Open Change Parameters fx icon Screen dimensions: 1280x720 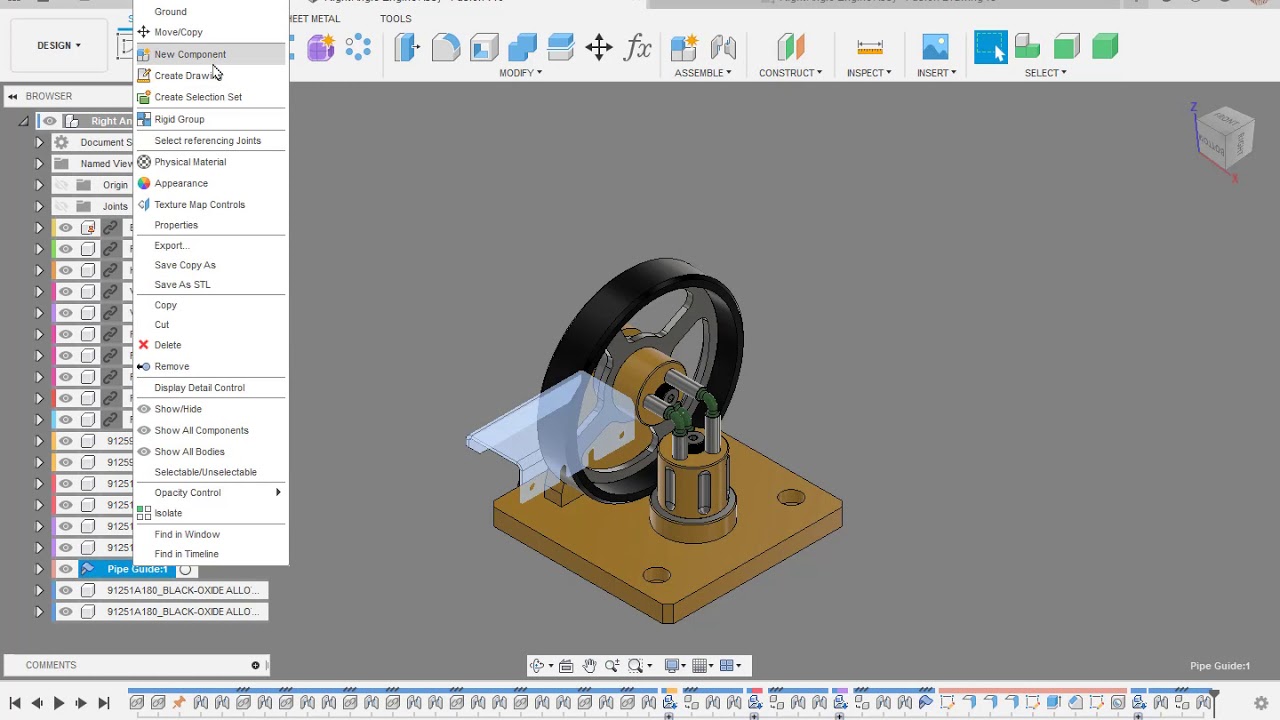click(638, 47)
